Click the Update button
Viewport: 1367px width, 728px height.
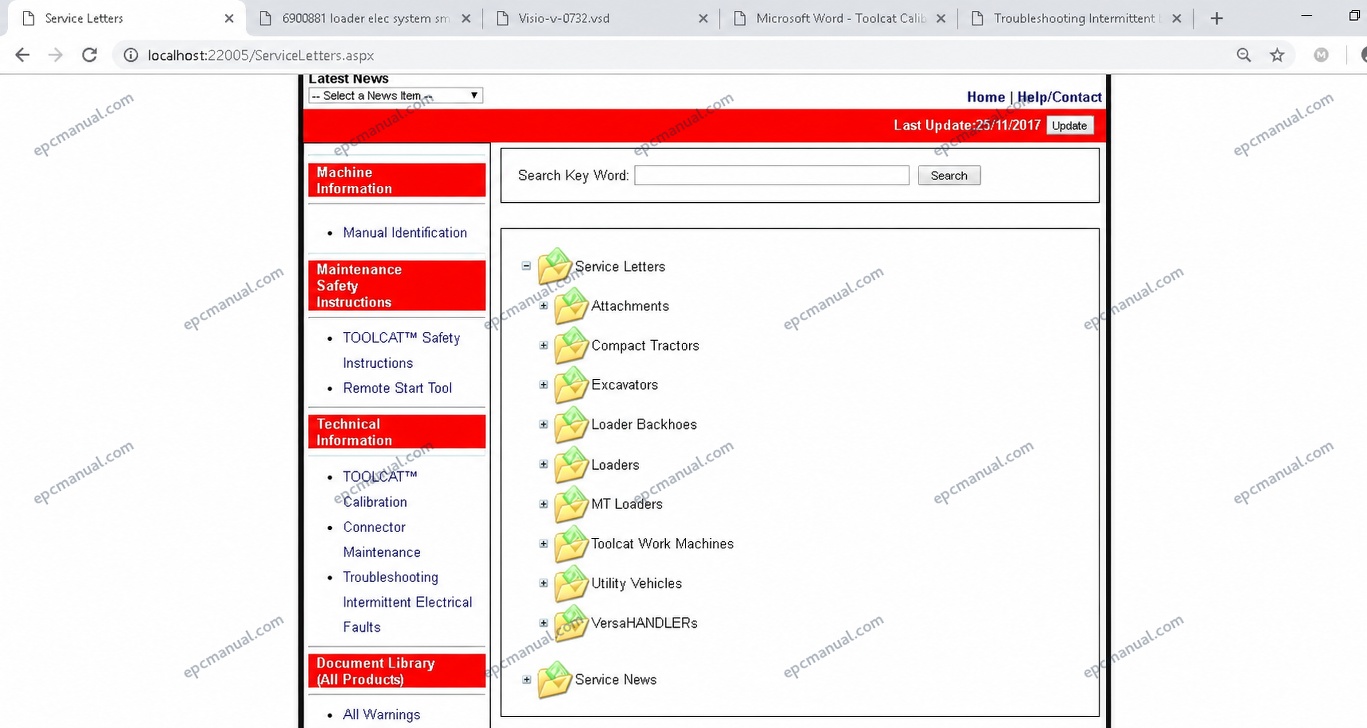[x=1069, y=126]
